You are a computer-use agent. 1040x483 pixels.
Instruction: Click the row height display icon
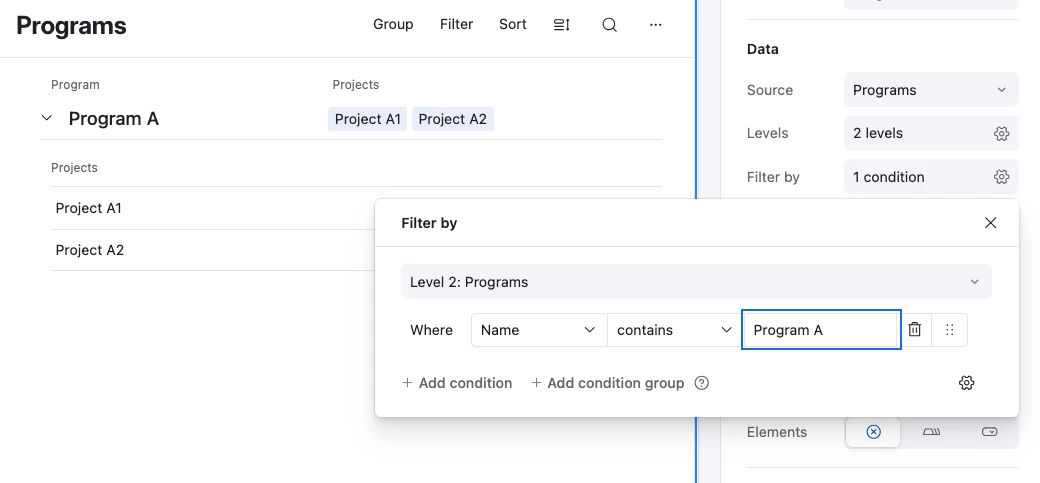[562, 25]
